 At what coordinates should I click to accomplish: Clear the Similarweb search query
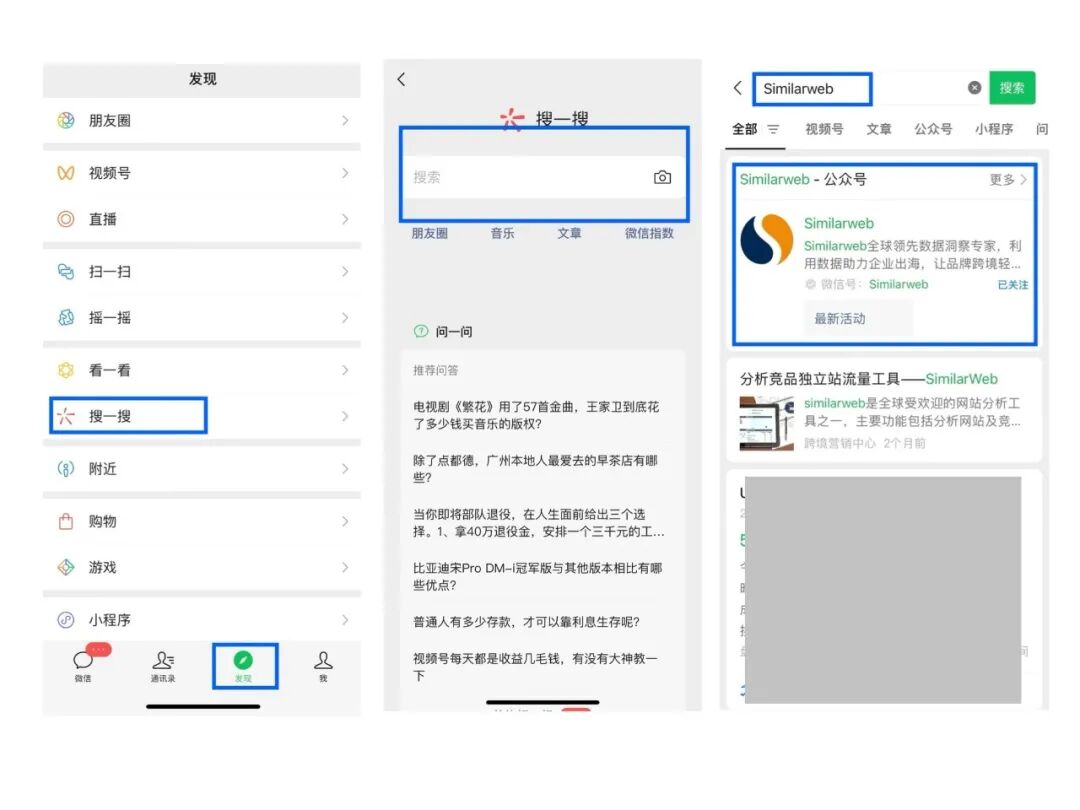(x=974, y=87)
